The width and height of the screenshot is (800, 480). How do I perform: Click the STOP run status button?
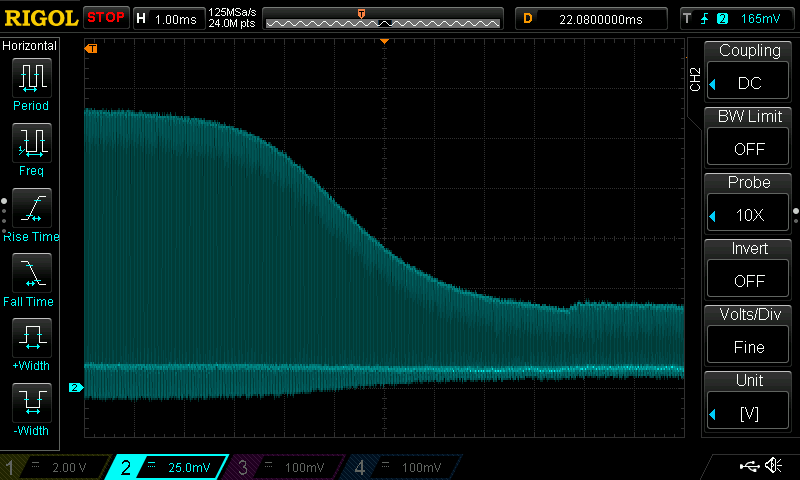tap(105, 18)
